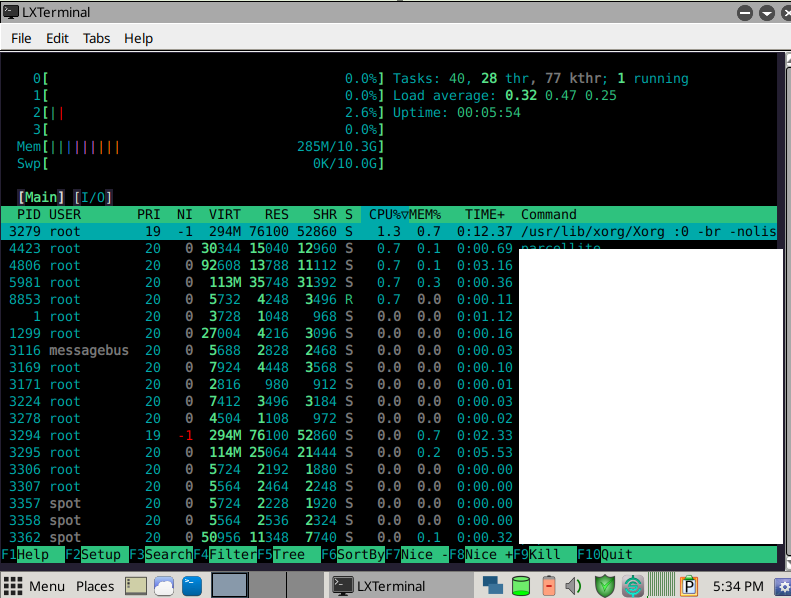Open the file manager icon in taskbar
This screenshot has height=598, width=791.
[x=137, y=586]
